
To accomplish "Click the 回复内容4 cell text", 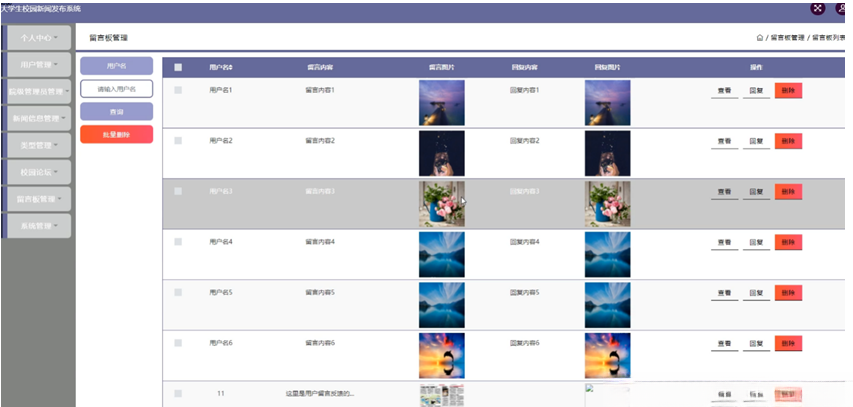I will coord(524,242).
